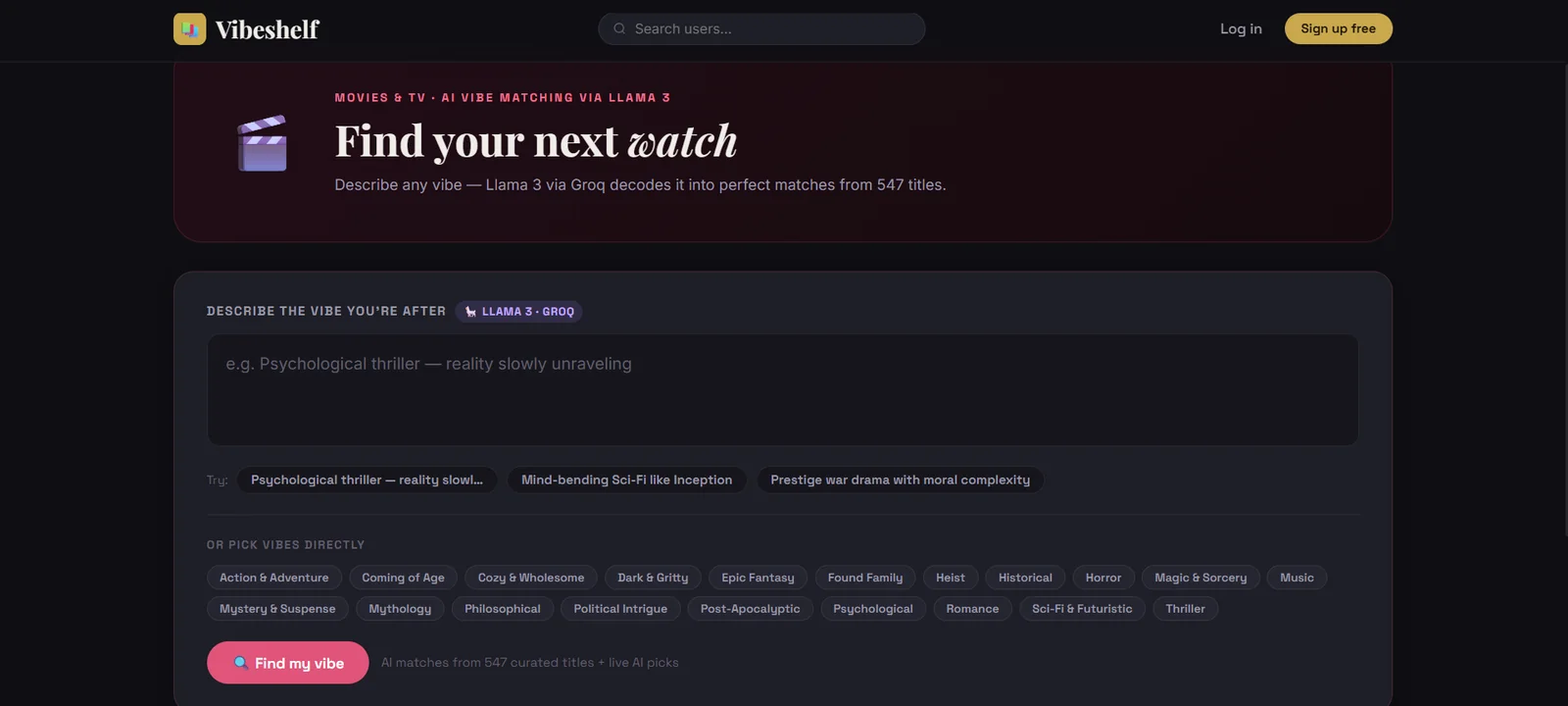Click the Vibeshelf logo icon
This screenshot has height=706, width=1568.
(190, 29)
